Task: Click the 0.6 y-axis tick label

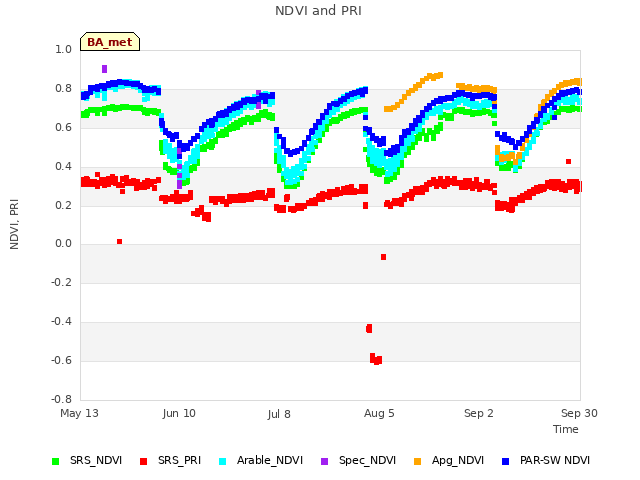Action: [x=64, y=127]
